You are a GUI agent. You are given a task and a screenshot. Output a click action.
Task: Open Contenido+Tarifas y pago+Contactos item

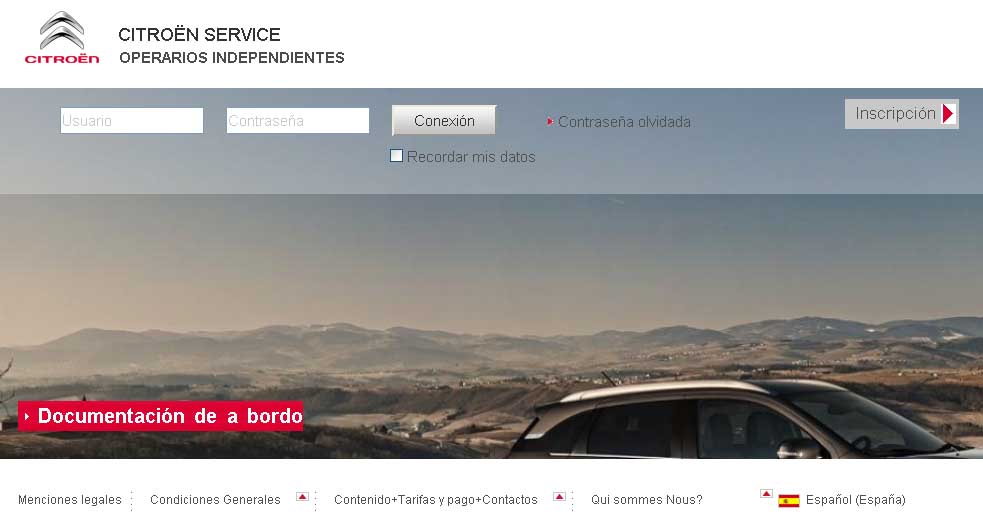[436, 500]
